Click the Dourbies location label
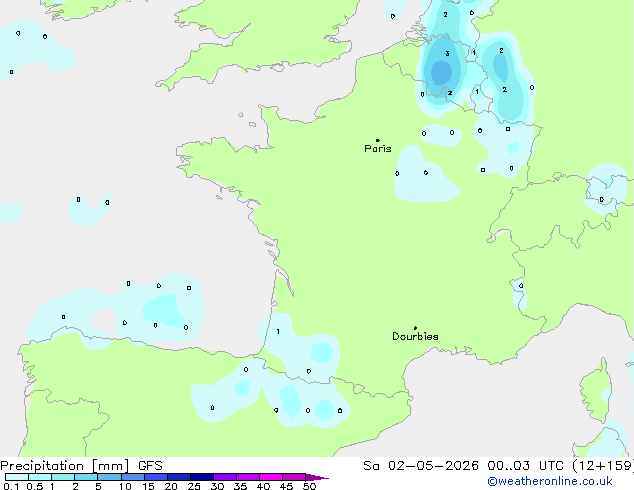The width and height of the screenshot is (634, 490). (415, 336)
